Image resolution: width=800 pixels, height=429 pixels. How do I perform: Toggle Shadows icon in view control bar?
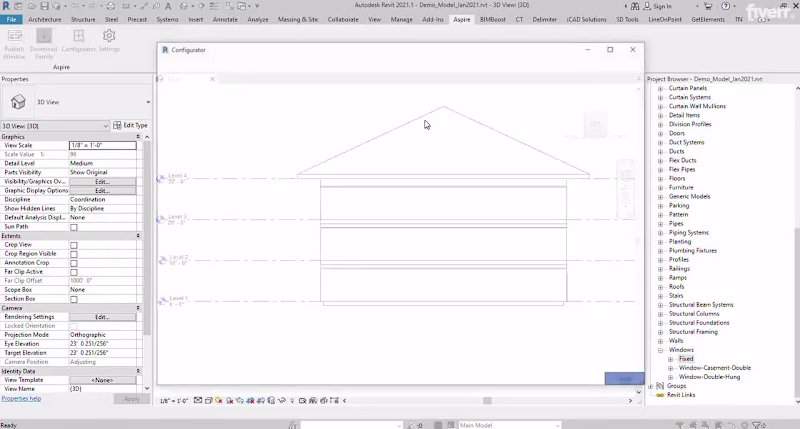pyautogui.click(x=230, y=400)
